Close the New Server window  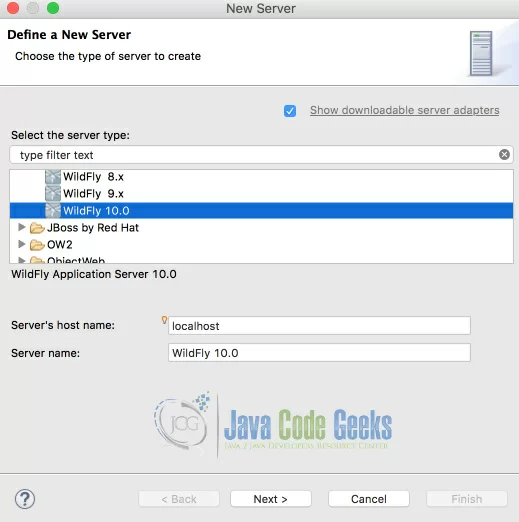coord(13,8)
